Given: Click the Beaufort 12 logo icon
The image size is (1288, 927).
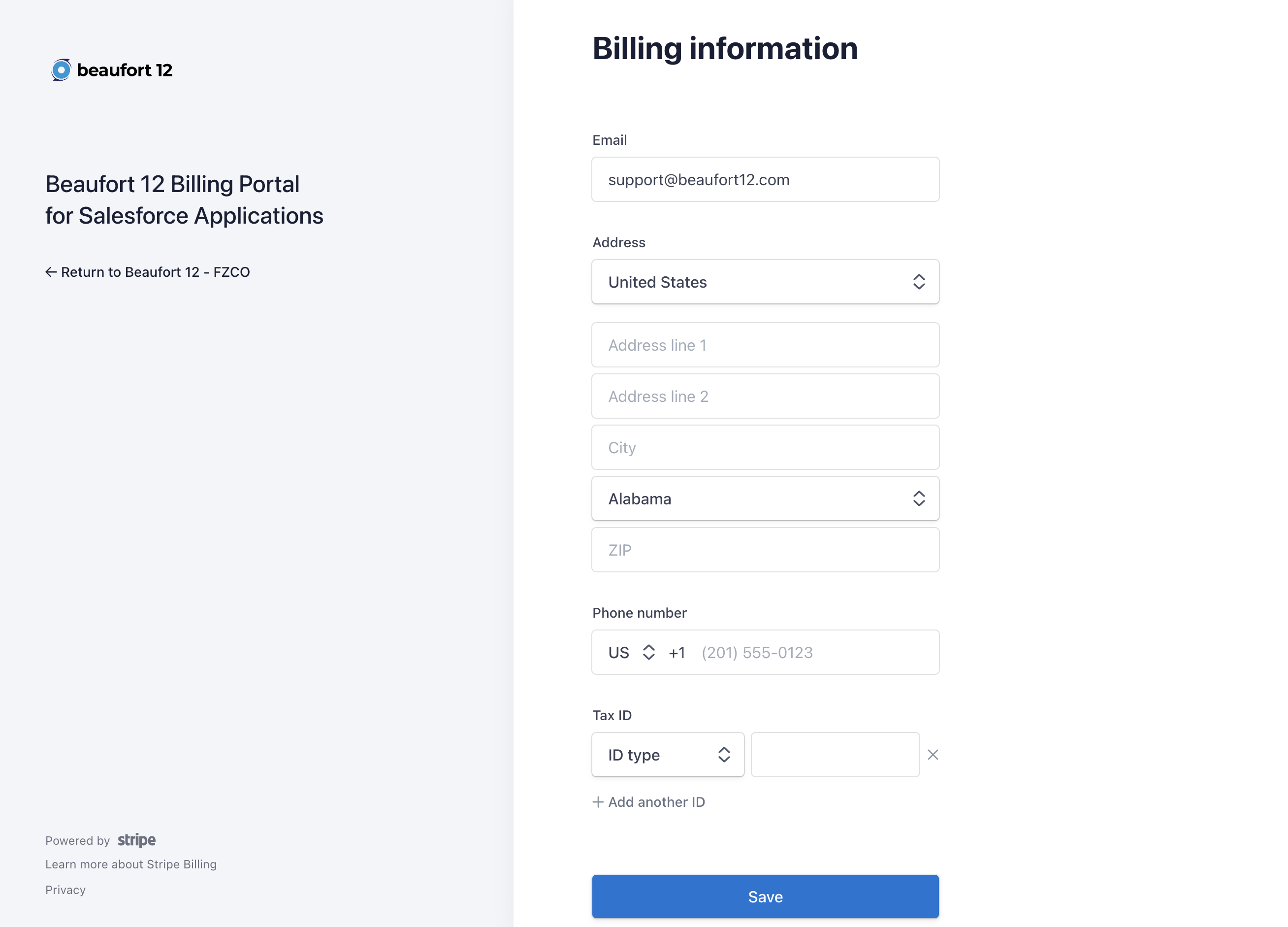Looking at the screenshot, I should 61,70.
